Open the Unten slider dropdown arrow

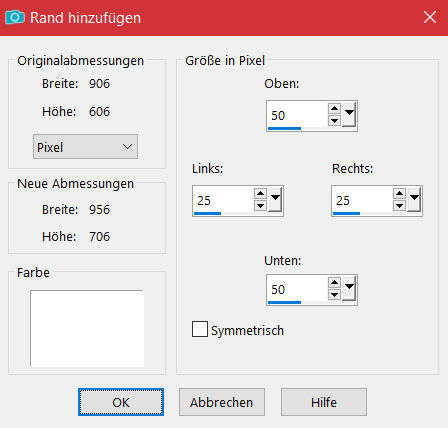click(x=349, y=289)
